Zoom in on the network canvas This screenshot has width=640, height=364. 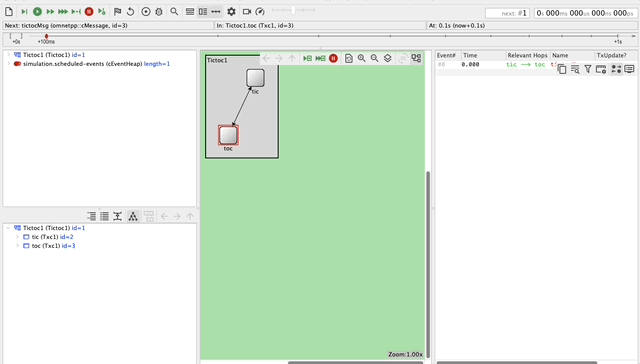click(362, 58)
